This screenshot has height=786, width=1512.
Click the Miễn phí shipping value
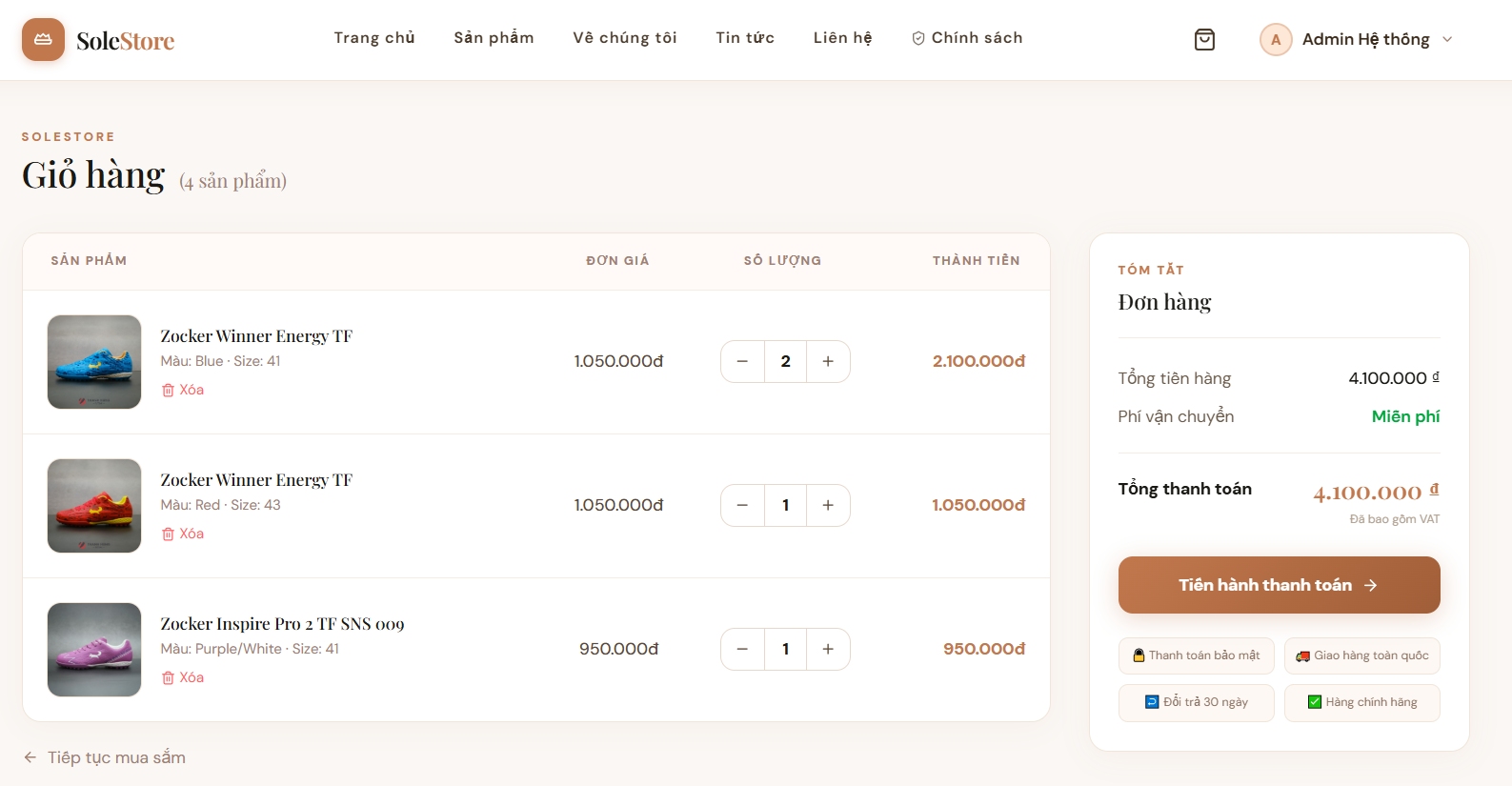coord(1405,416)
